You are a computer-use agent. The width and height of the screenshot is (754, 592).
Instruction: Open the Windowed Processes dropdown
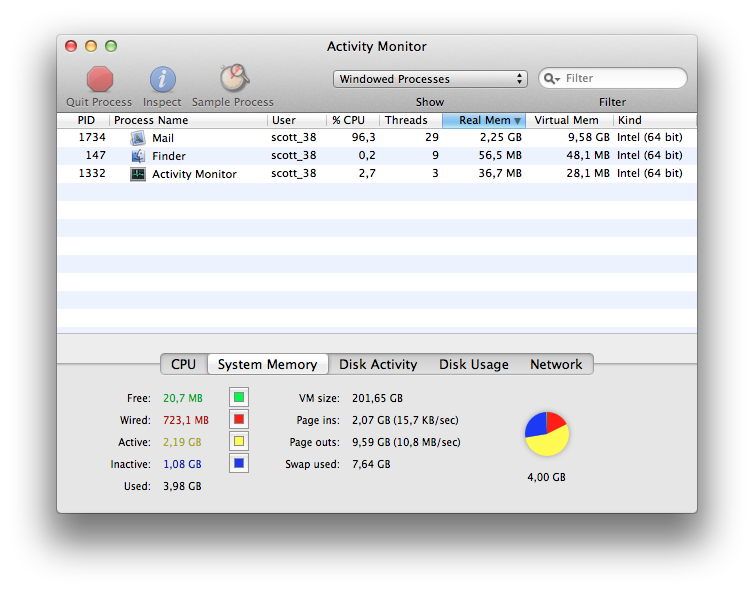tap(430, 79)
